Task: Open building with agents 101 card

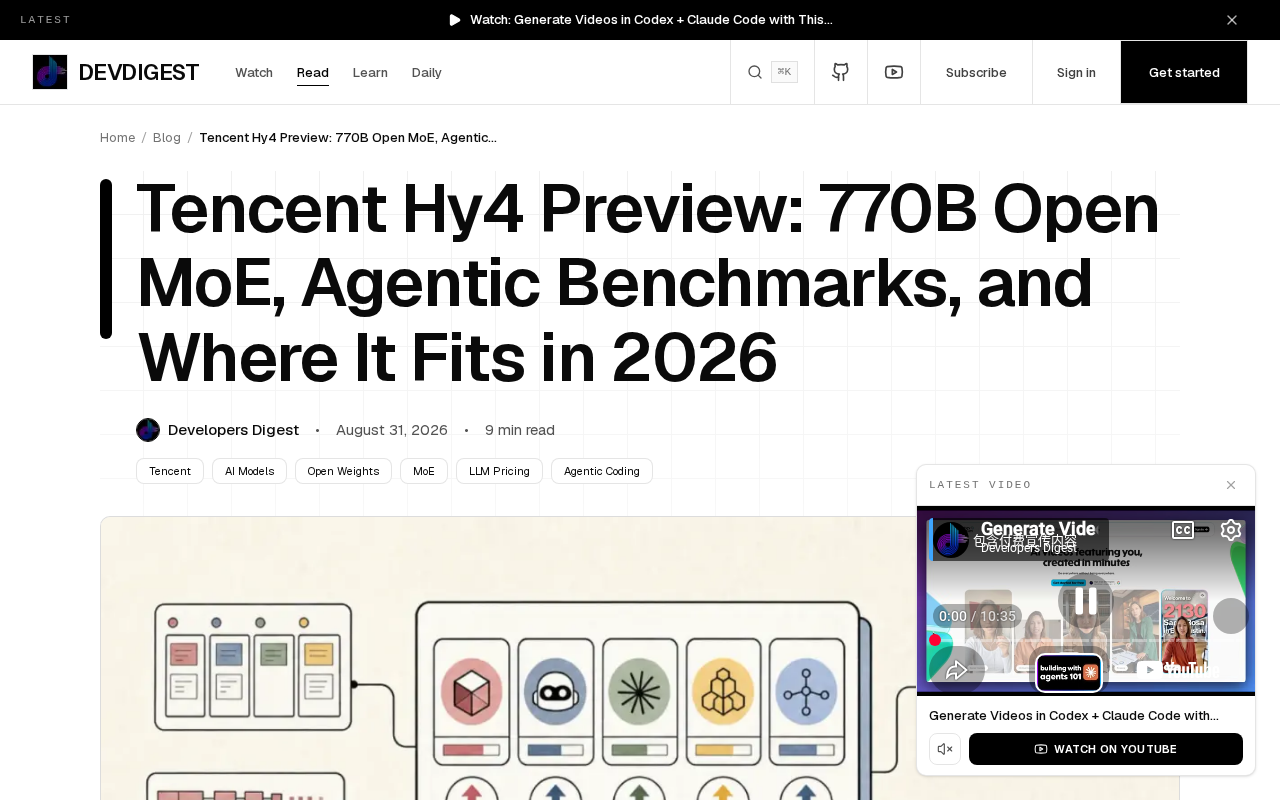Action: [x=1069, y=672]
